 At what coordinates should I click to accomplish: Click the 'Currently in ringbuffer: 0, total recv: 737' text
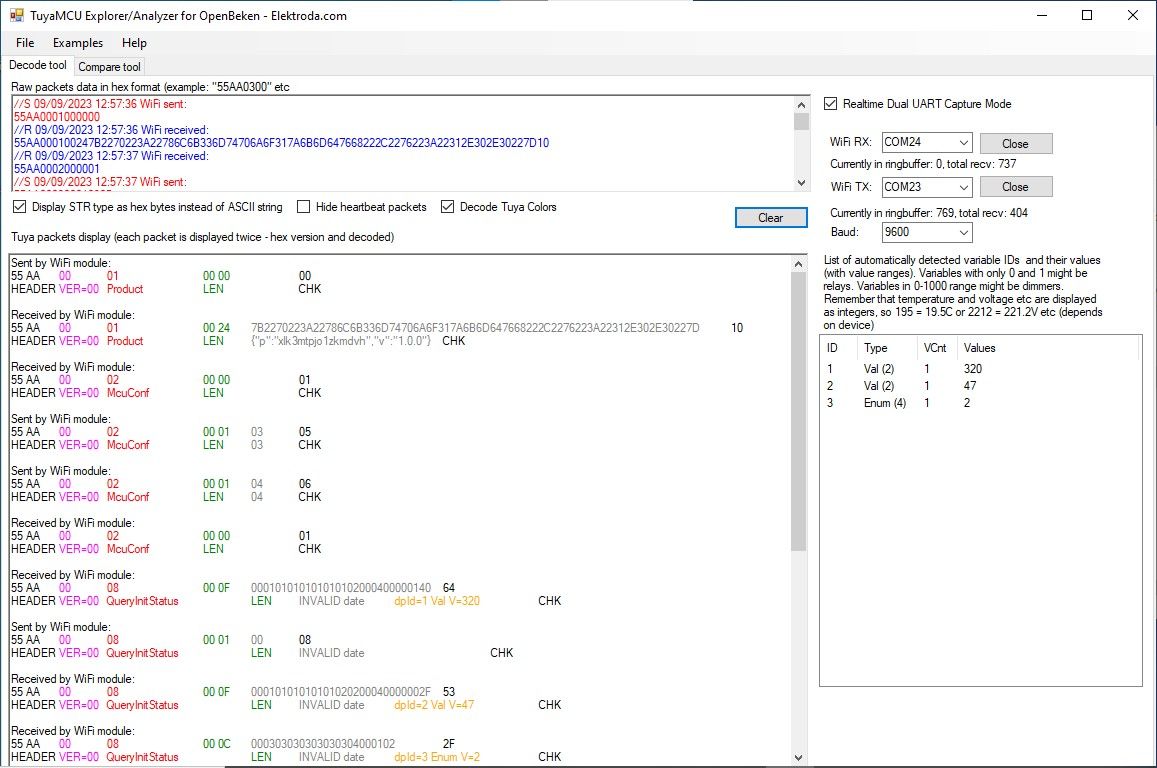(x=923, y=165)
